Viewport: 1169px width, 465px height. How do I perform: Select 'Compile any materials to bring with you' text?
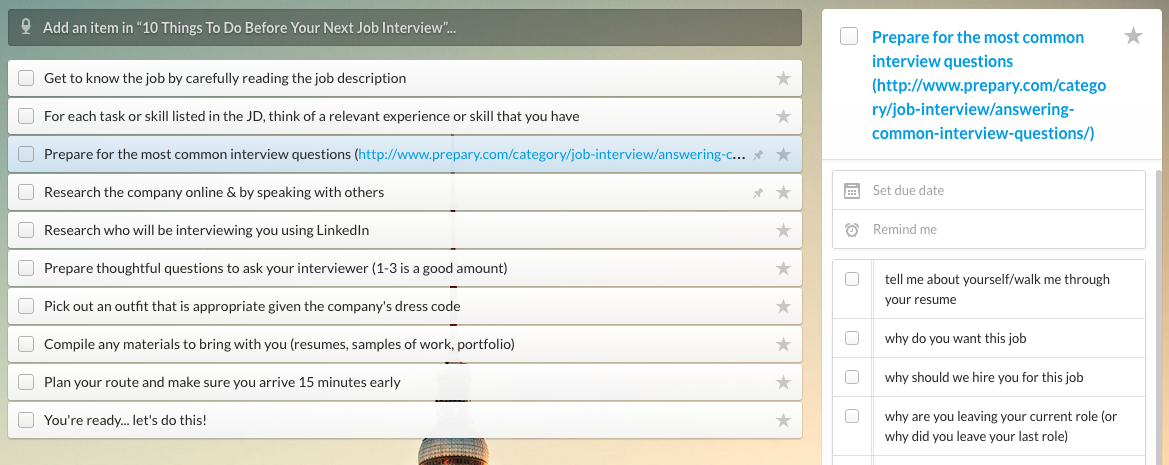pyautogui.click(x=280, y=344)
